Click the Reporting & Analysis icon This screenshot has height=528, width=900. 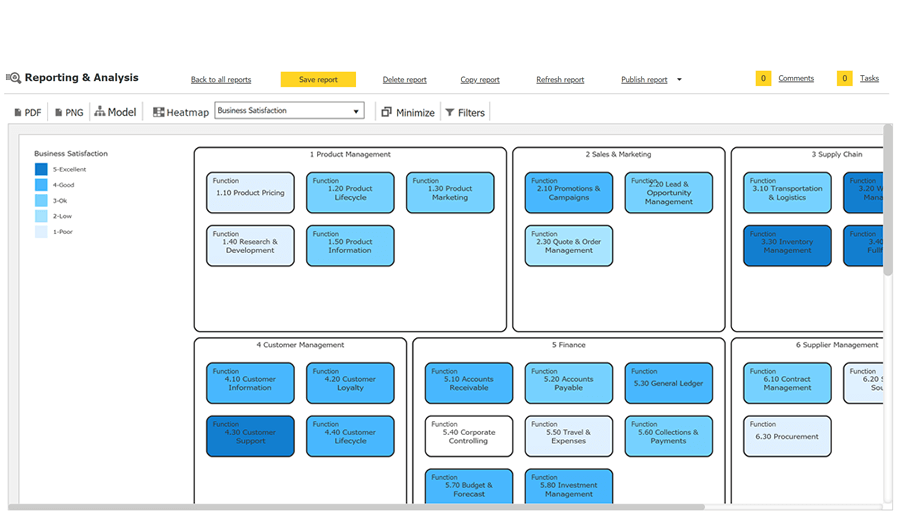pos(13,78)
